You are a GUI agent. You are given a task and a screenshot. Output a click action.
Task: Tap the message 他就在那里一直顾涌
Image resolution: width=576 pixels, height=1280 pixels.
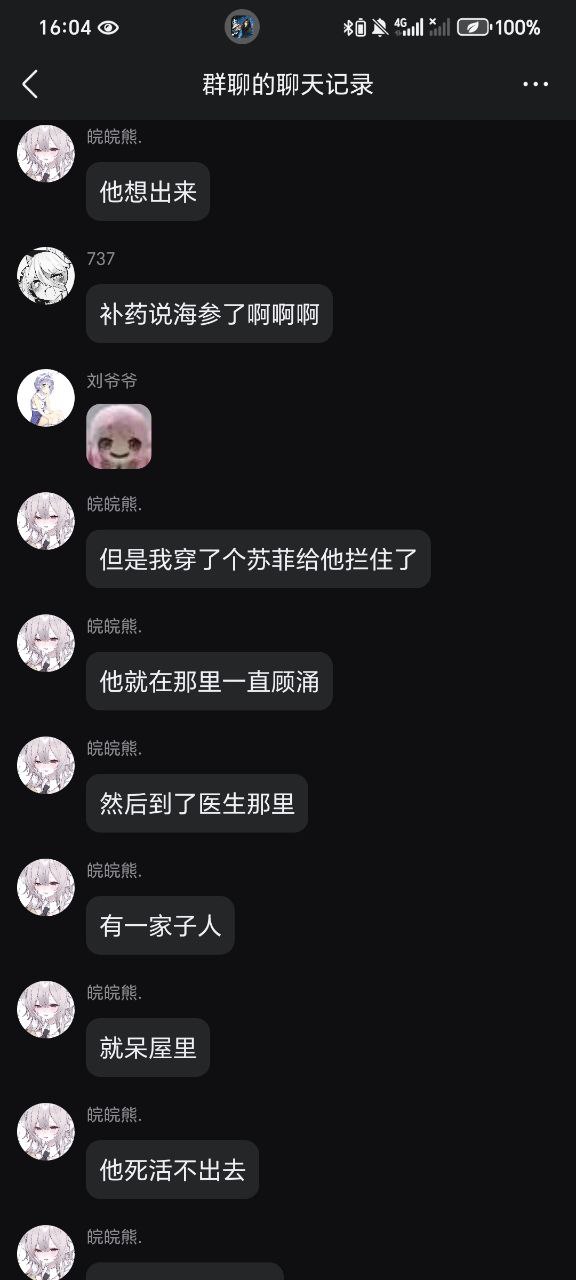point(209,681)
